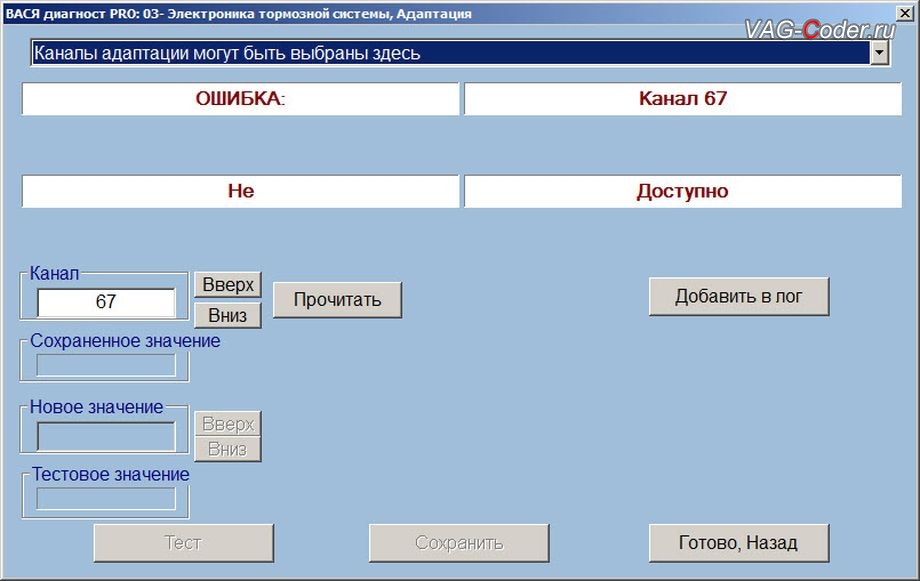
Task: Click the Добавить в лог button
Action: click(739, 296)
